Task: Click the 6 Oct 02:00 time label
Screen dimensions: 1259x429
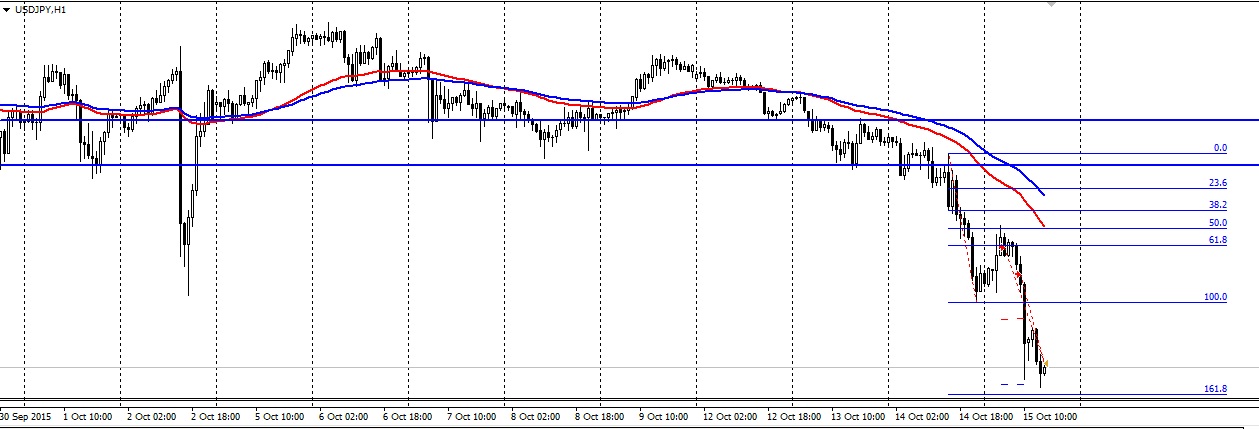Action: pyautogui.click(x=345, y=415)
